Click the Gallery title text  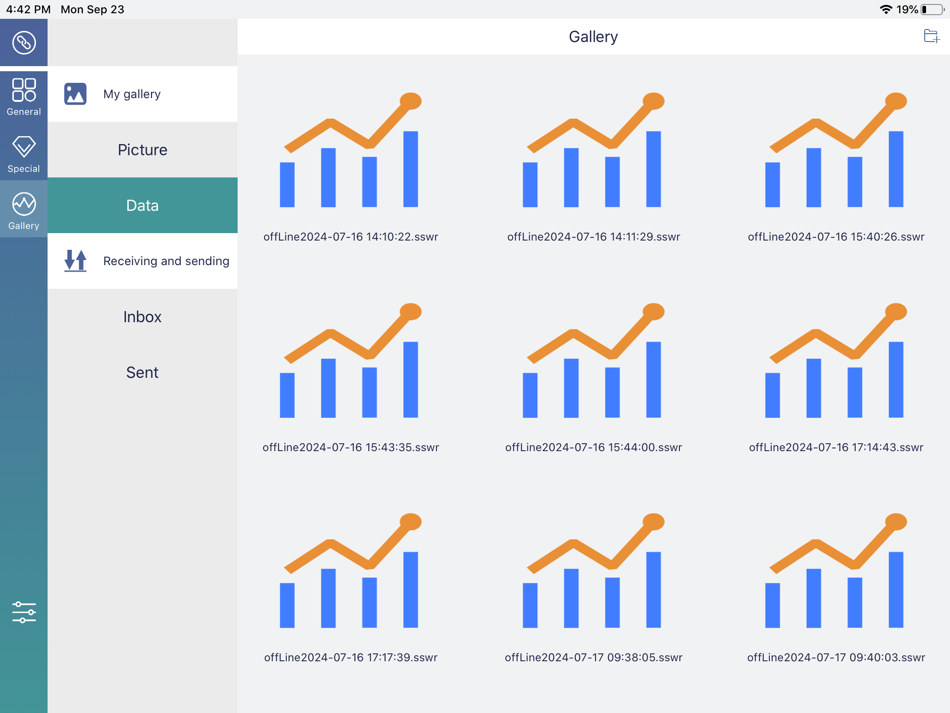(593, 37)
